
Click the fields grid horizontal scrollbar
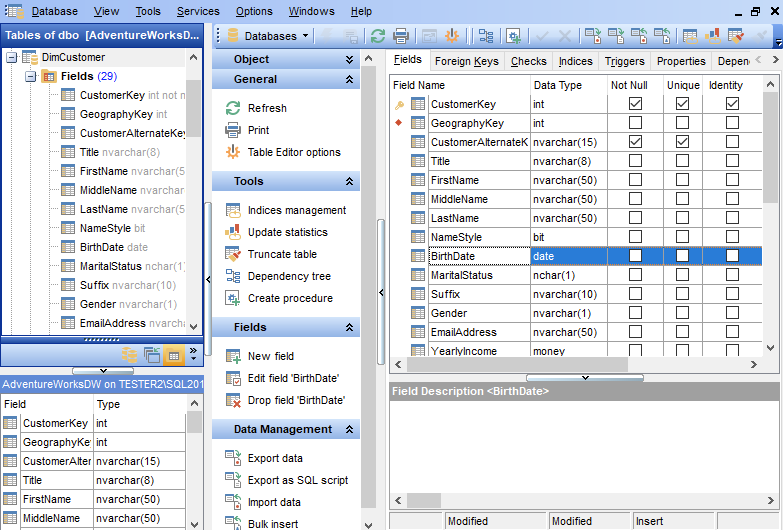(517, 365)
